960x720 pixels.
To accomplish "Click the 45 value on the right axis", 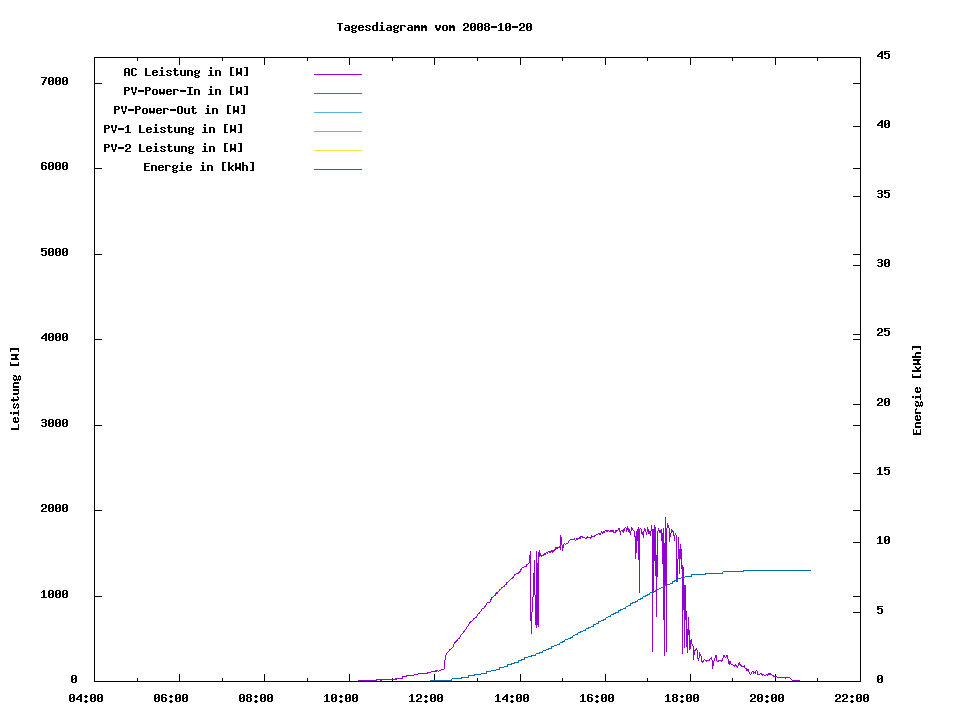I will click(883, 55).
